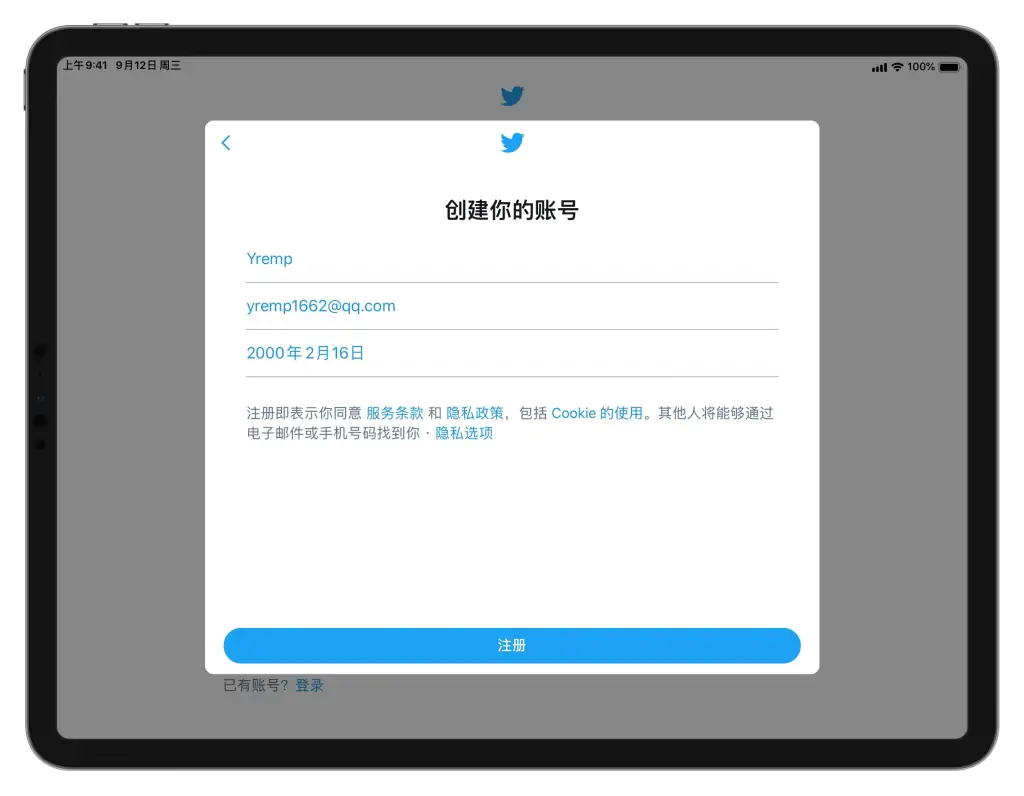Click the dimmed Twitter bird above the dialog

pos(512,96)
